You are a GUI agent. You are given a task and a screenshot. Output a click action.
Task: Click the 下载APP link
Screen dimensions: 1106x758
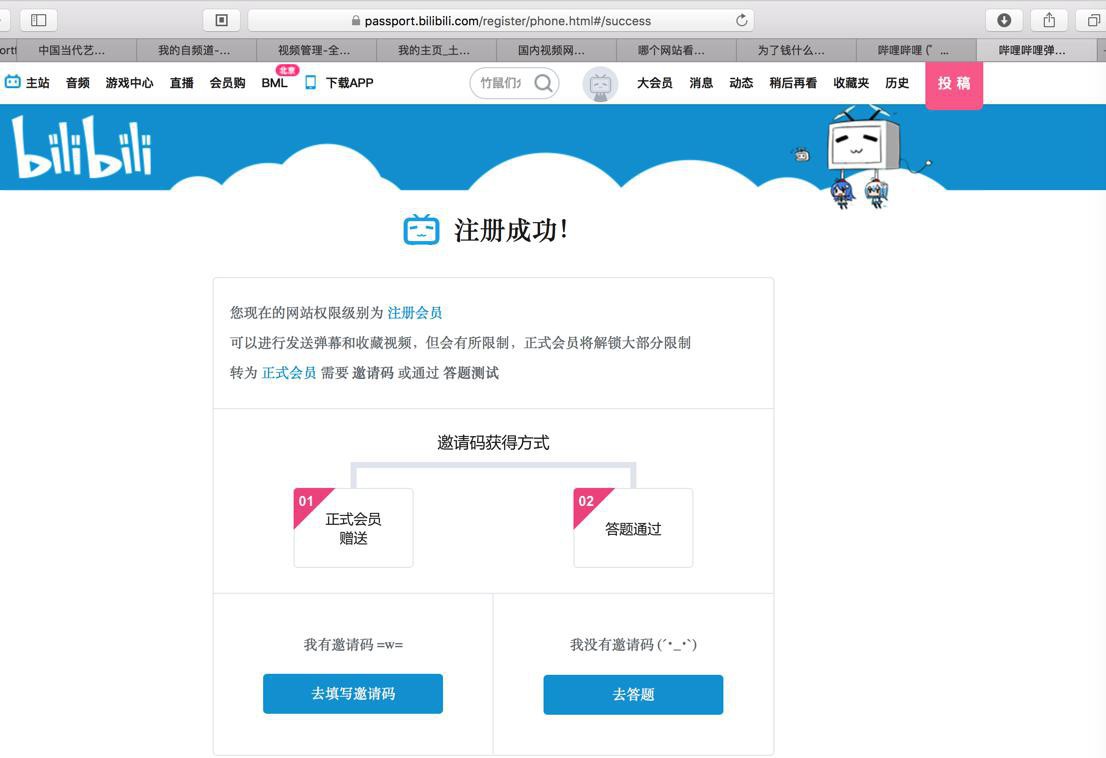coord(349,82)
